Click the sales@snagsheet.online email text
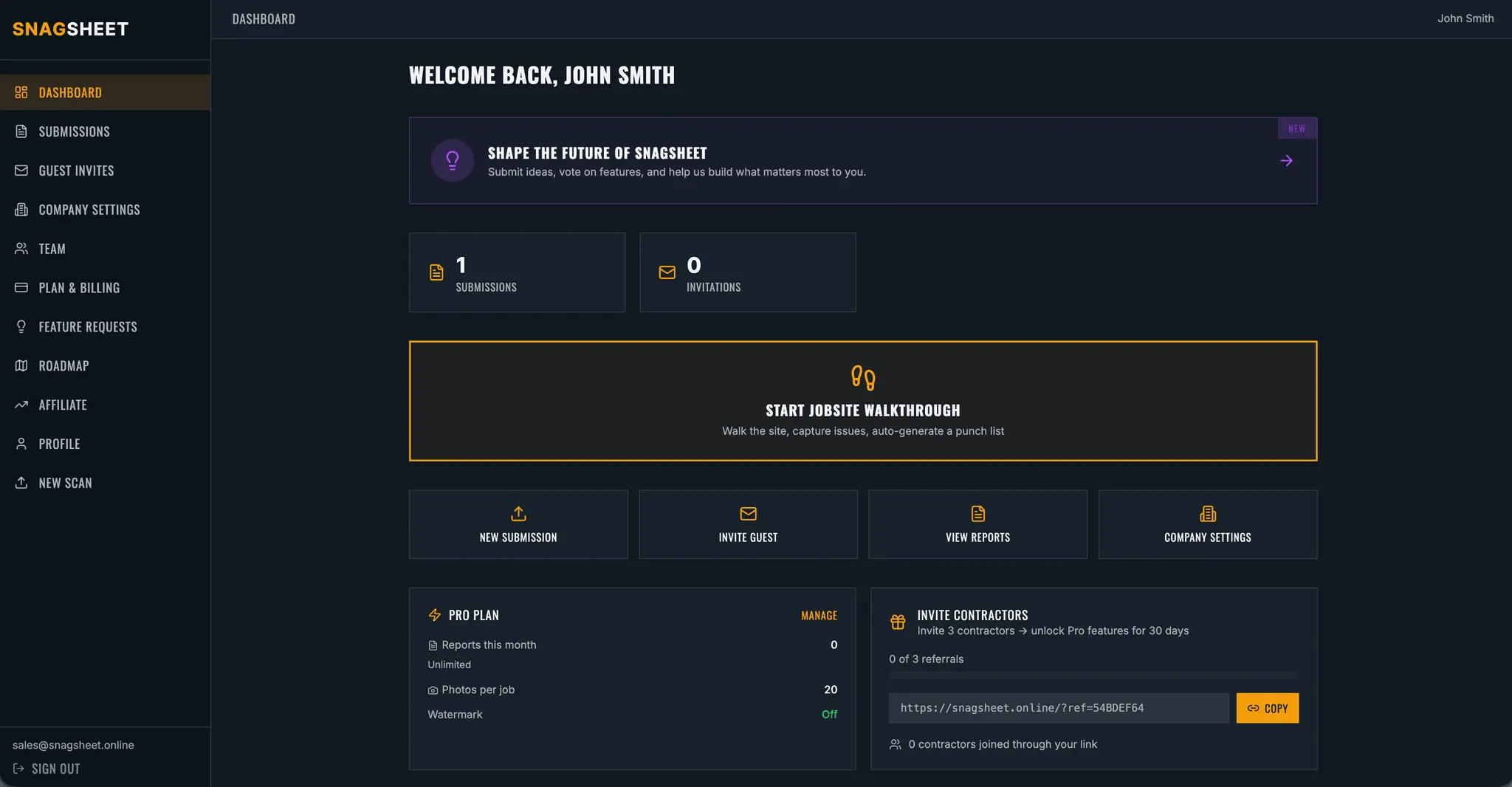 click(x=73, y=745)
